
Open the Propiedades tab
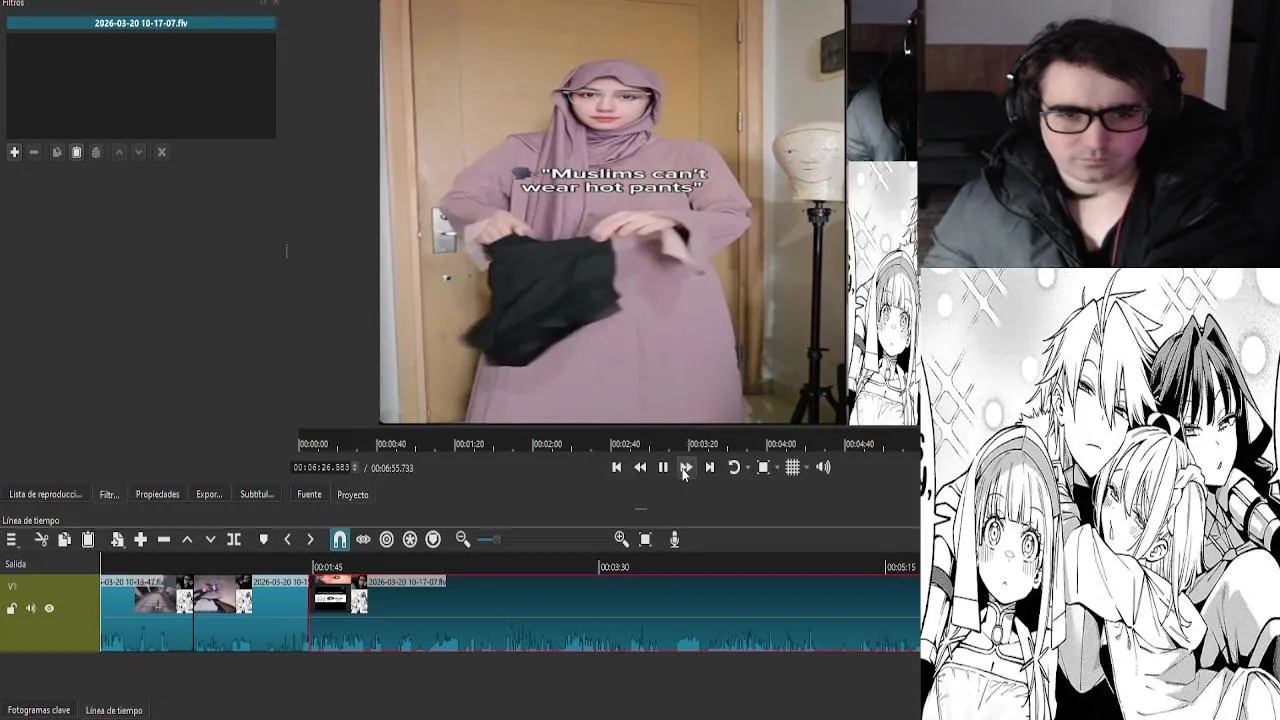pyautogui.click(x=158, y=494)
